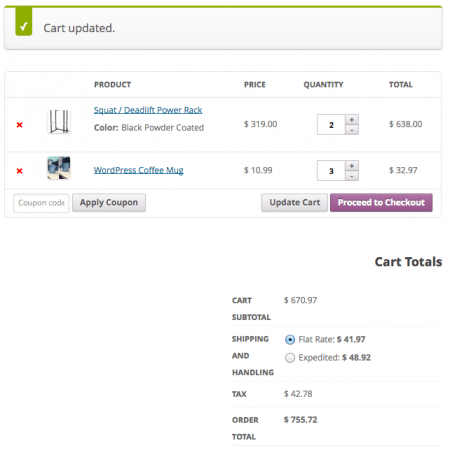Remove WordPress Coffee Mug from cart
450x450 pixels.
pos(19,171)
